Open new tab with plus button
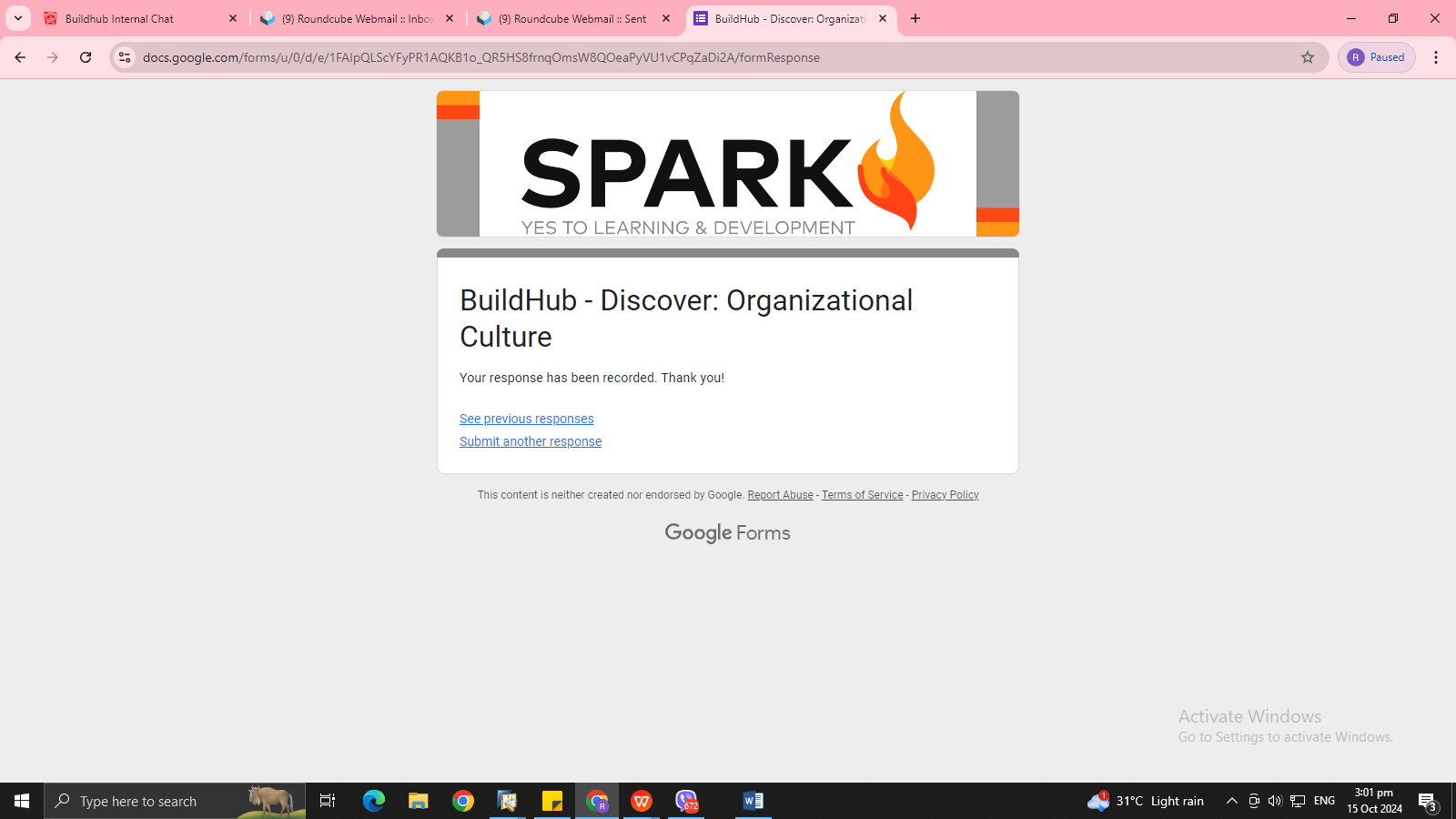 tap(915, 18)
